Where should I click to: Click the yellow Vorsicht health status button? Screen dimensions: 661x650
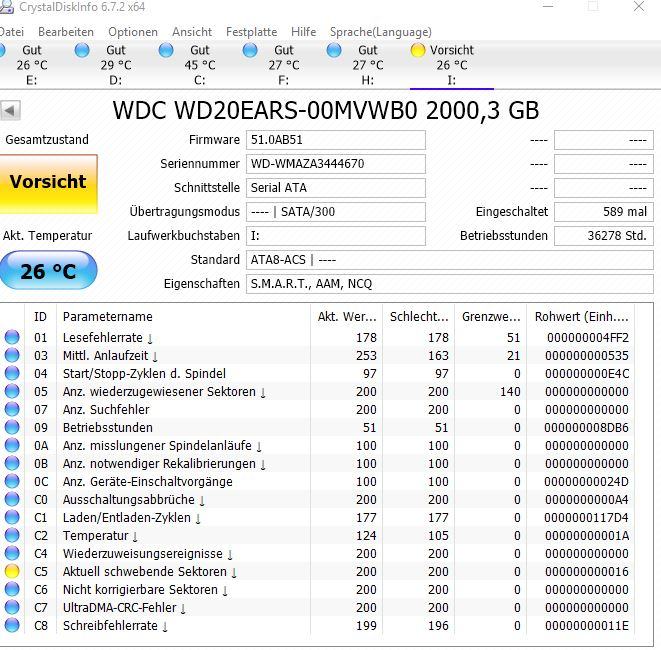[x=48, y=184]
